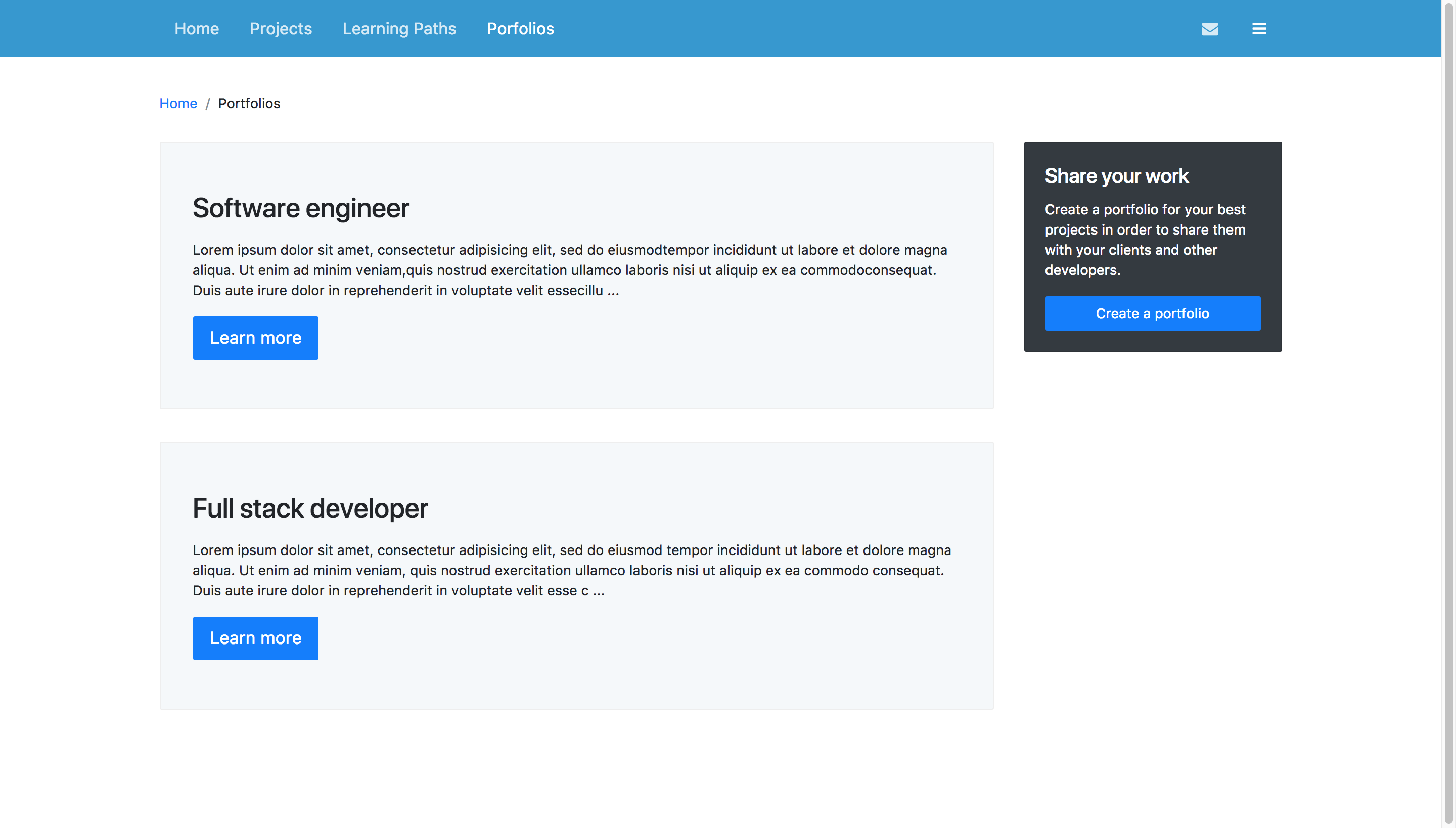Click the Share your work heading
Image resolution: width=1456 pixels, height=828 pixels.
click(1116, 176)
